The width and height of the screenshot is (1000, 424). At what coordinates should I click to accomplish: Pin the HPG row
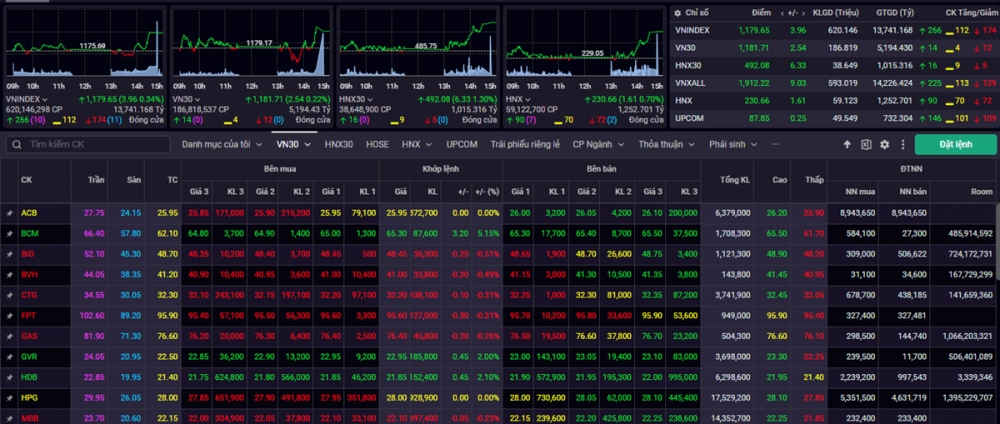(x=9, y=397)
